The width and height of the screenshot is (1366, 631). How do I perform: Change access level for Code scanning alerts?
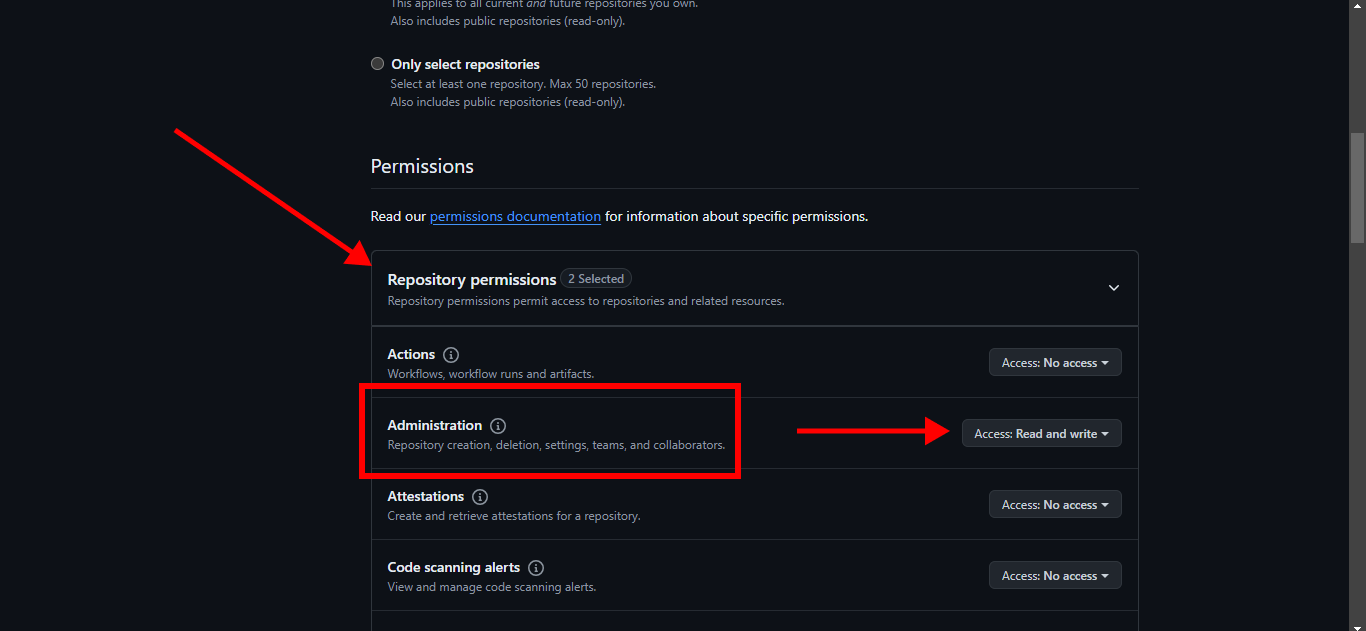tap(1055, 576)
